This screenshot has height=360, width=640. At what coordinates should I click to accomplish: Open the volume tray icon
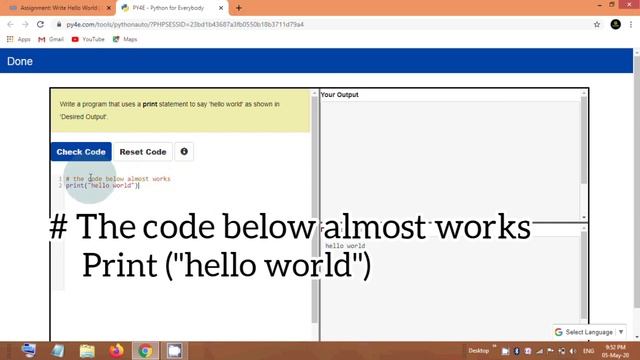(x=573, y=351)
